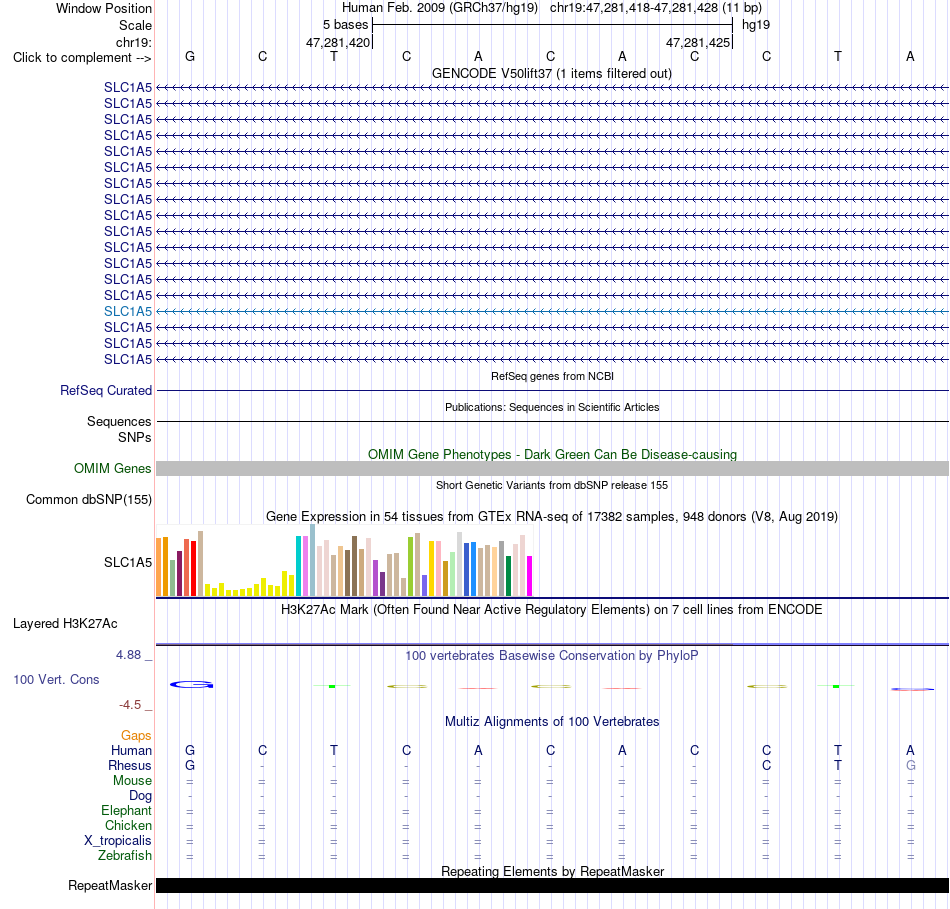Open the GENCODE V50lift37 track title
This screenshot has height=909, width=950.
(x=551, y=73)
